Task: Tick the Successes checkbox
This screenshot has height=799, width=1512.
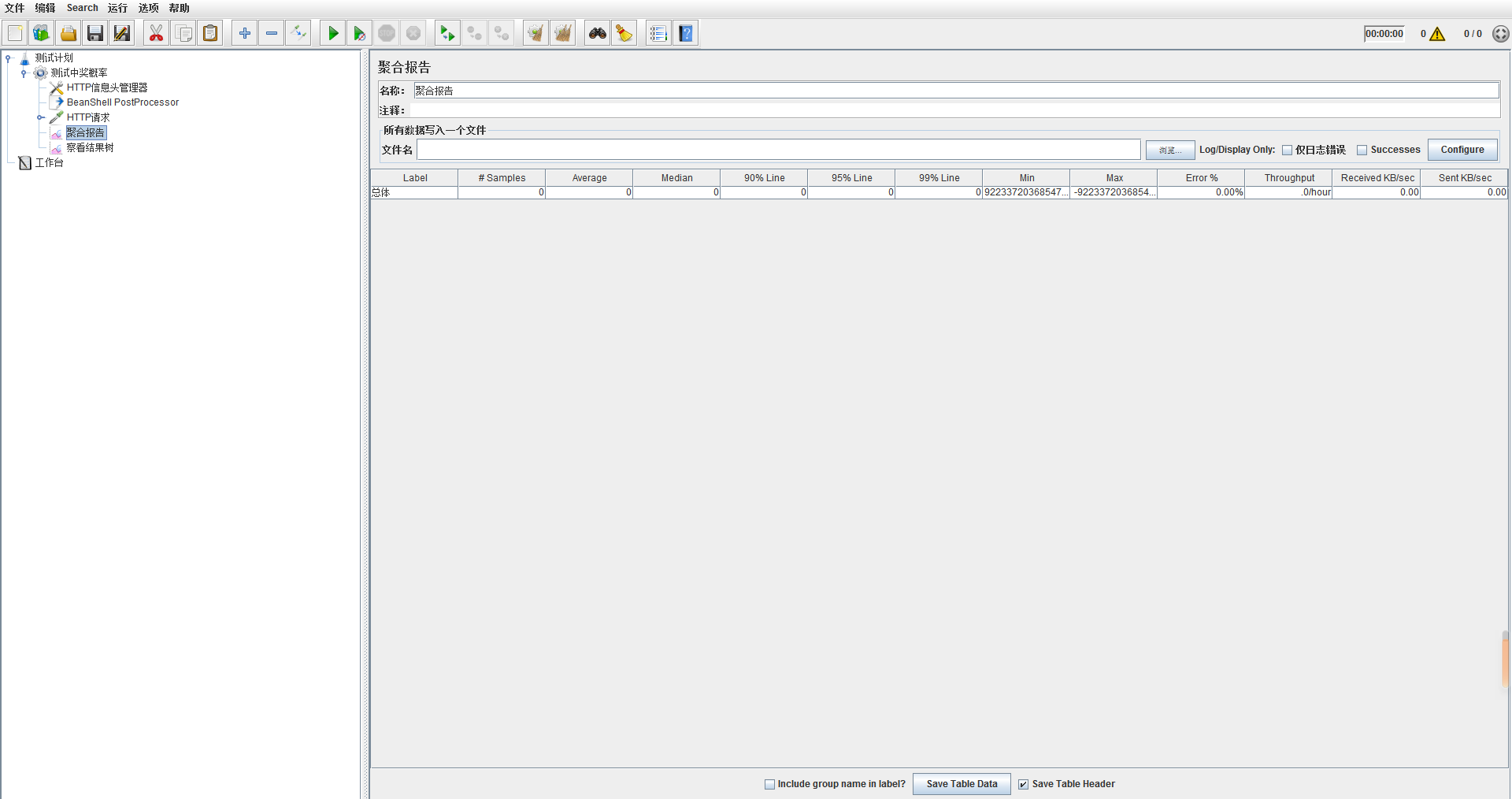Action: (1362, 150)
